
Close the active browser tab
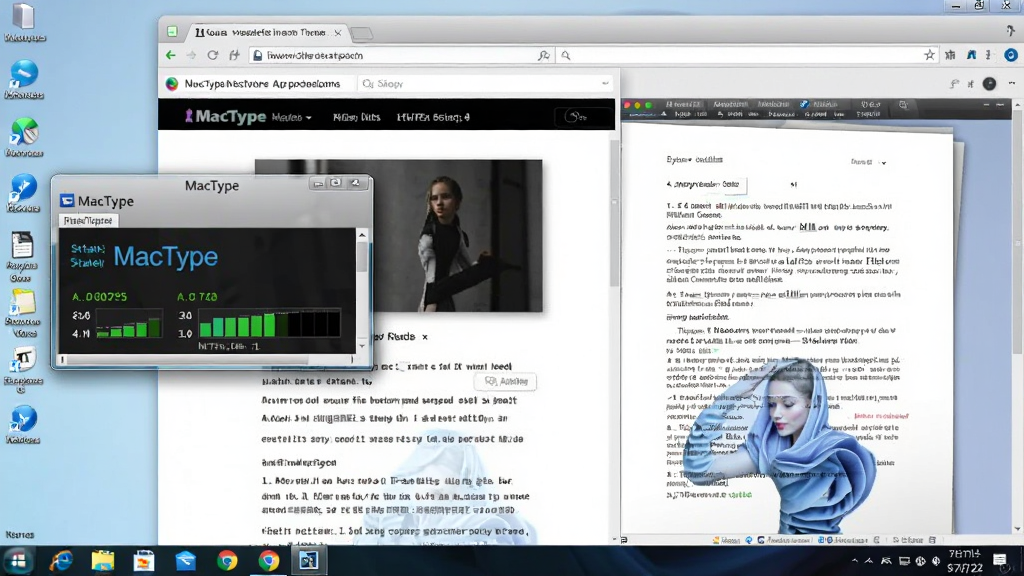click(338, 33)
